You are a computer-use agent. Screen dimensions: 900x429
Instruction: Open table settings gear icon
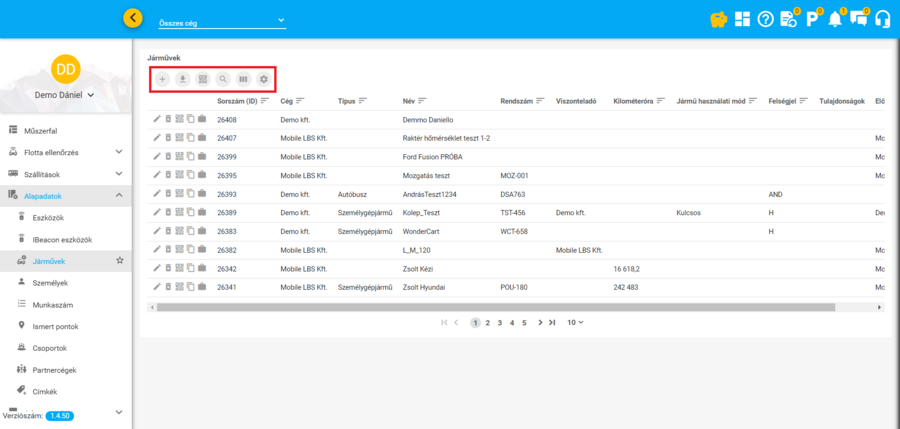[264, 79]
